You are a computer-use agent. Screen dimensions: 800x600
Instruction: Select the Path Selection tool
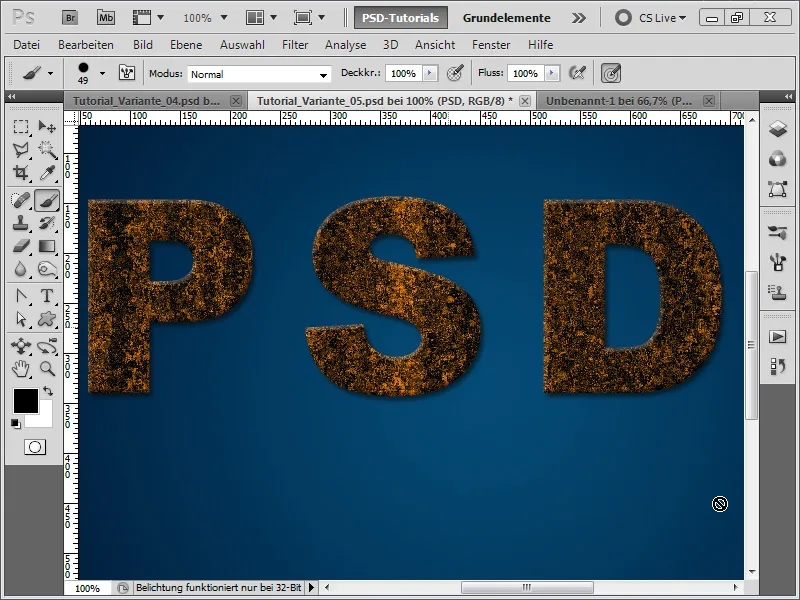coord(21,319)
